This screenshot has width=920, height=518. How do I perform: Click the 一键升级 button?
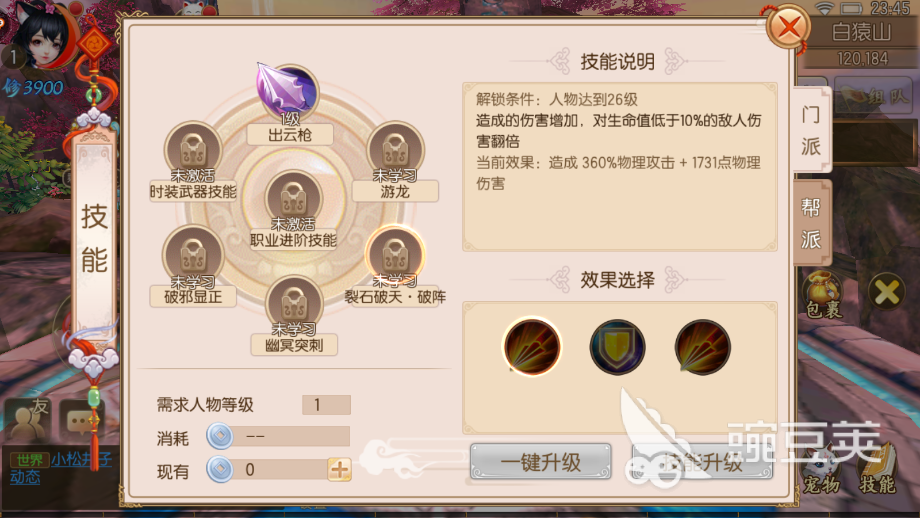540,462
